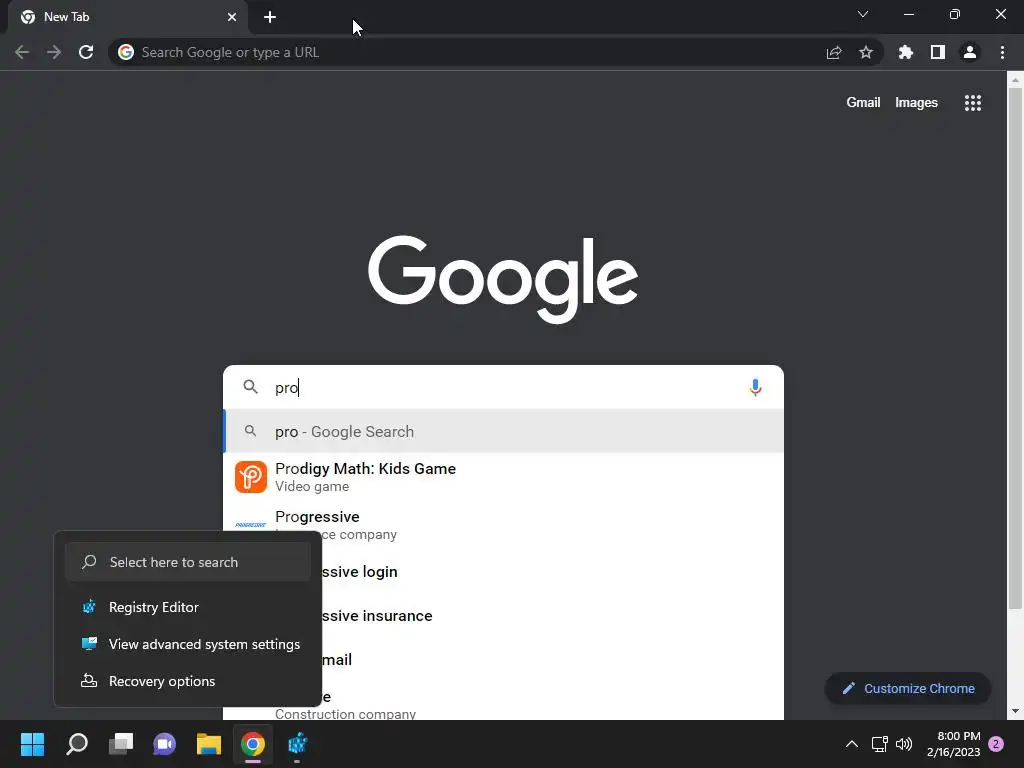Open notification badge showing 2
Viewport: 1024px width, 768px height.
996,744
